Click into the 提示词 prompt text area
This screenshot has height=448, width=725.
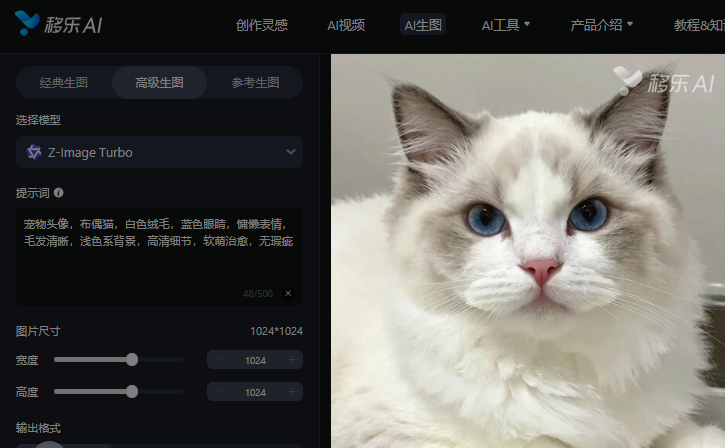click(160, 257)
